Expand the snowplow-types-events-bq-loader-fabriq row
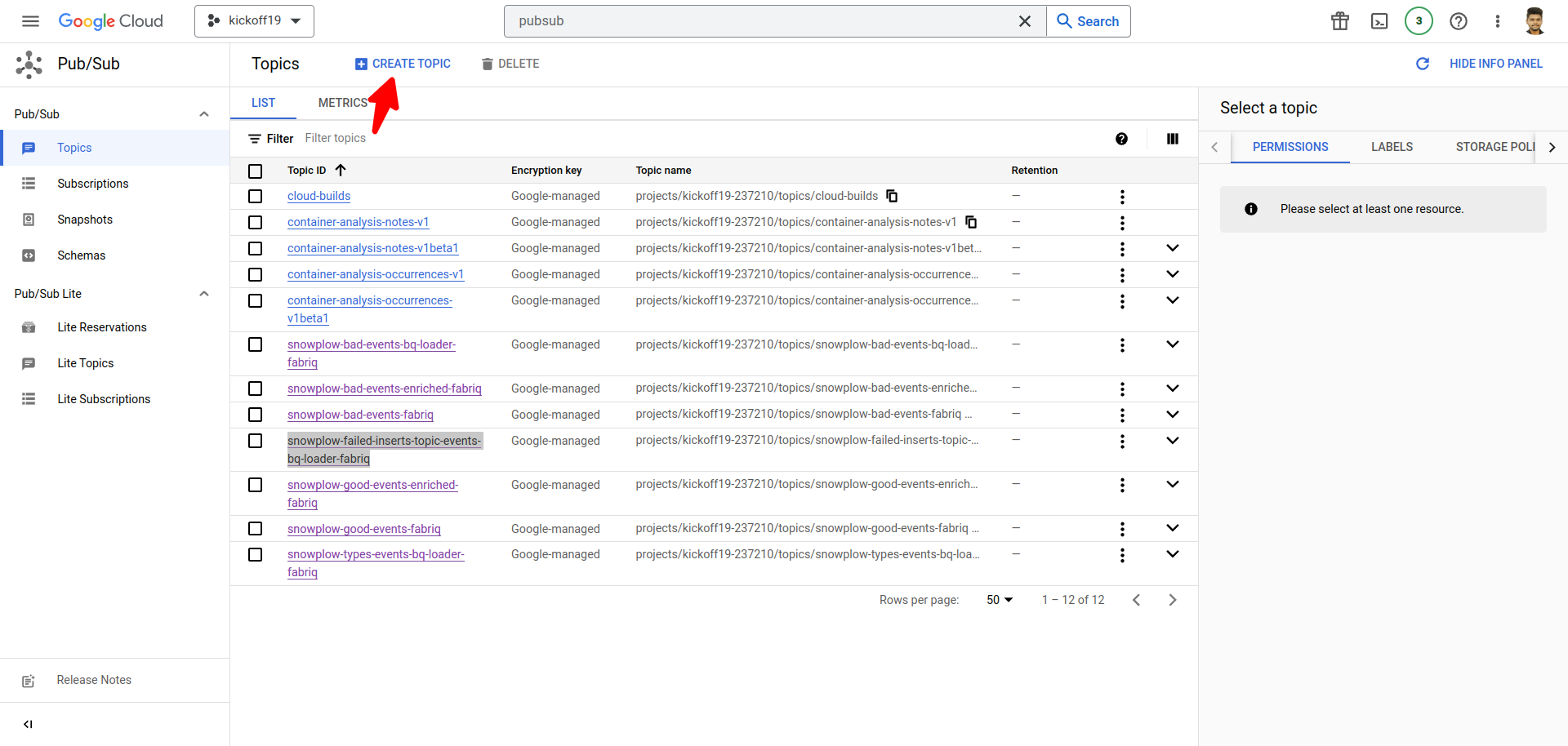Image resolution: width=1568 pixels, height=746 pixels. 1173,554
